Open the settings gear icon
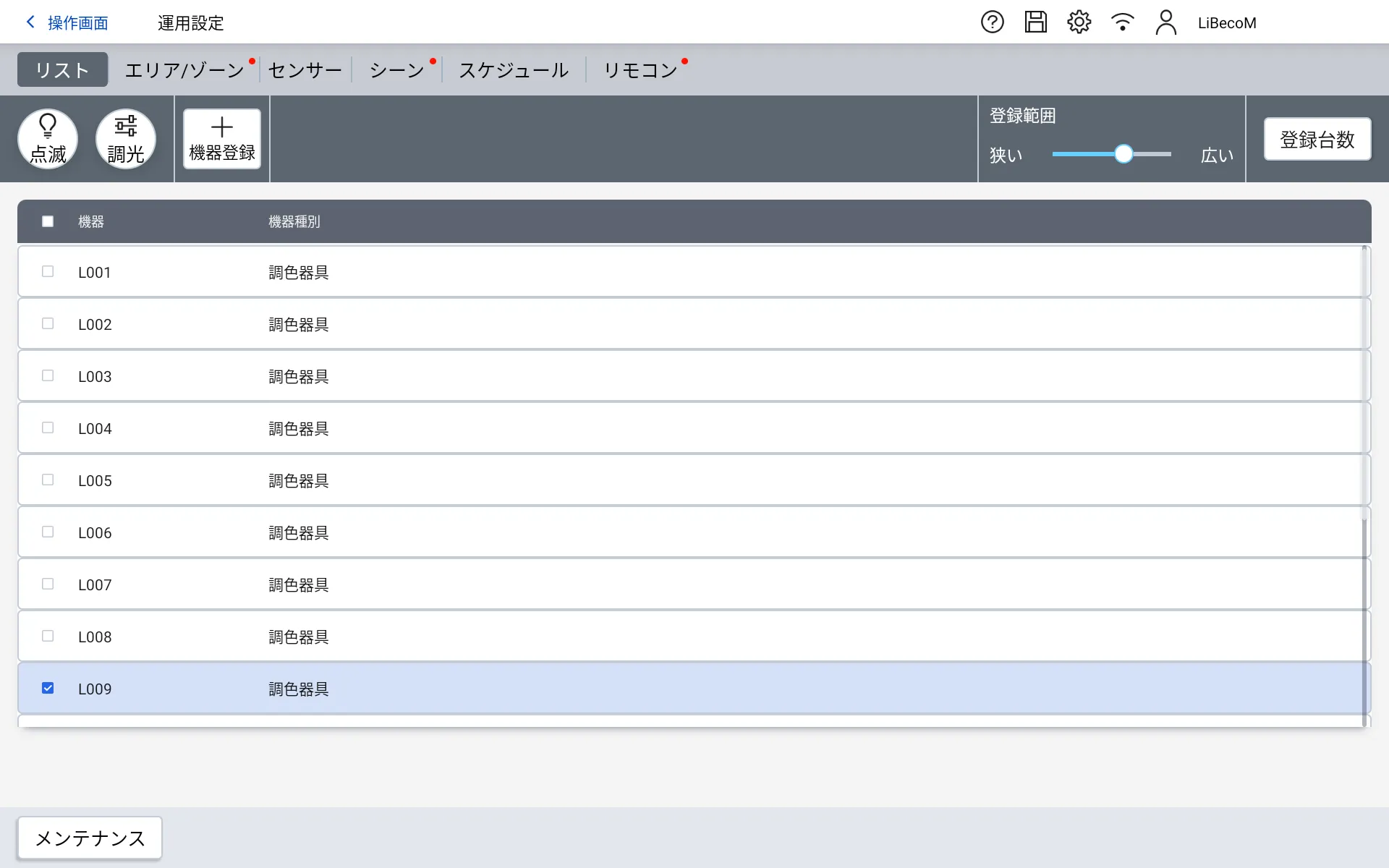1389x868 pixels. pos(1079,22)
